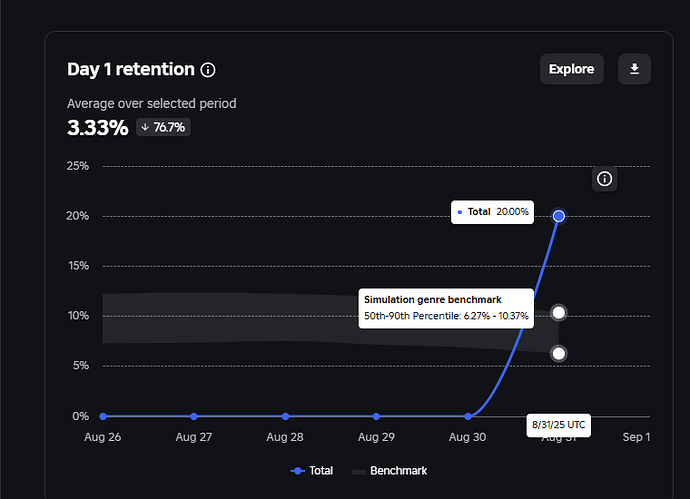Click the info icon beside Day 1 retention
690x499 pixels.
pos(208,70)
